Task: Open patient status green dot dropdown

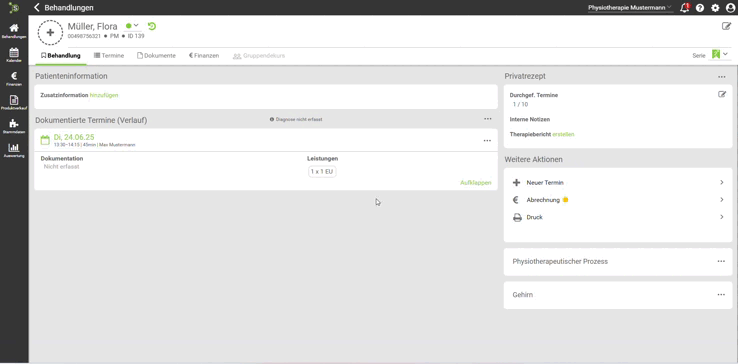Action: click(132, 26)
